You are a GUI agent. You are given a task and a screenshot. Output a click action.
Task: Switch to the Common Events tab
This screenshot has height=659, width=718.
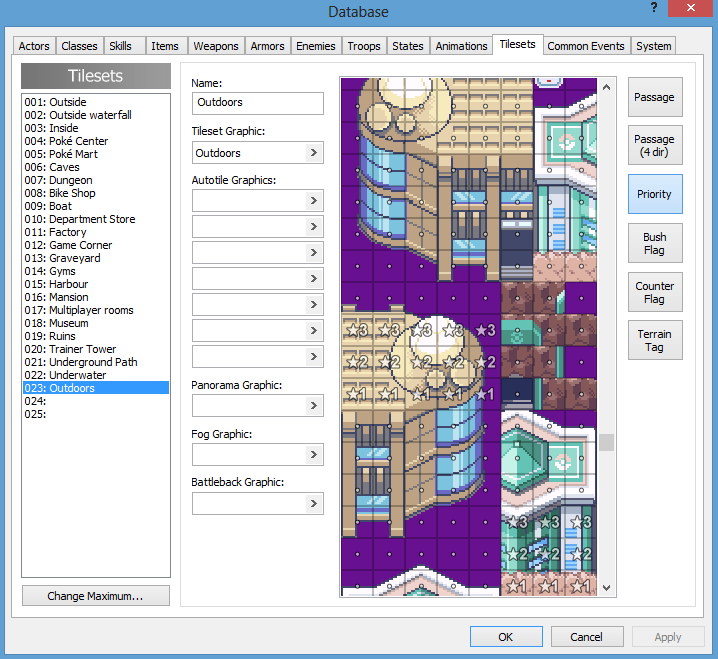pos(586,46)
